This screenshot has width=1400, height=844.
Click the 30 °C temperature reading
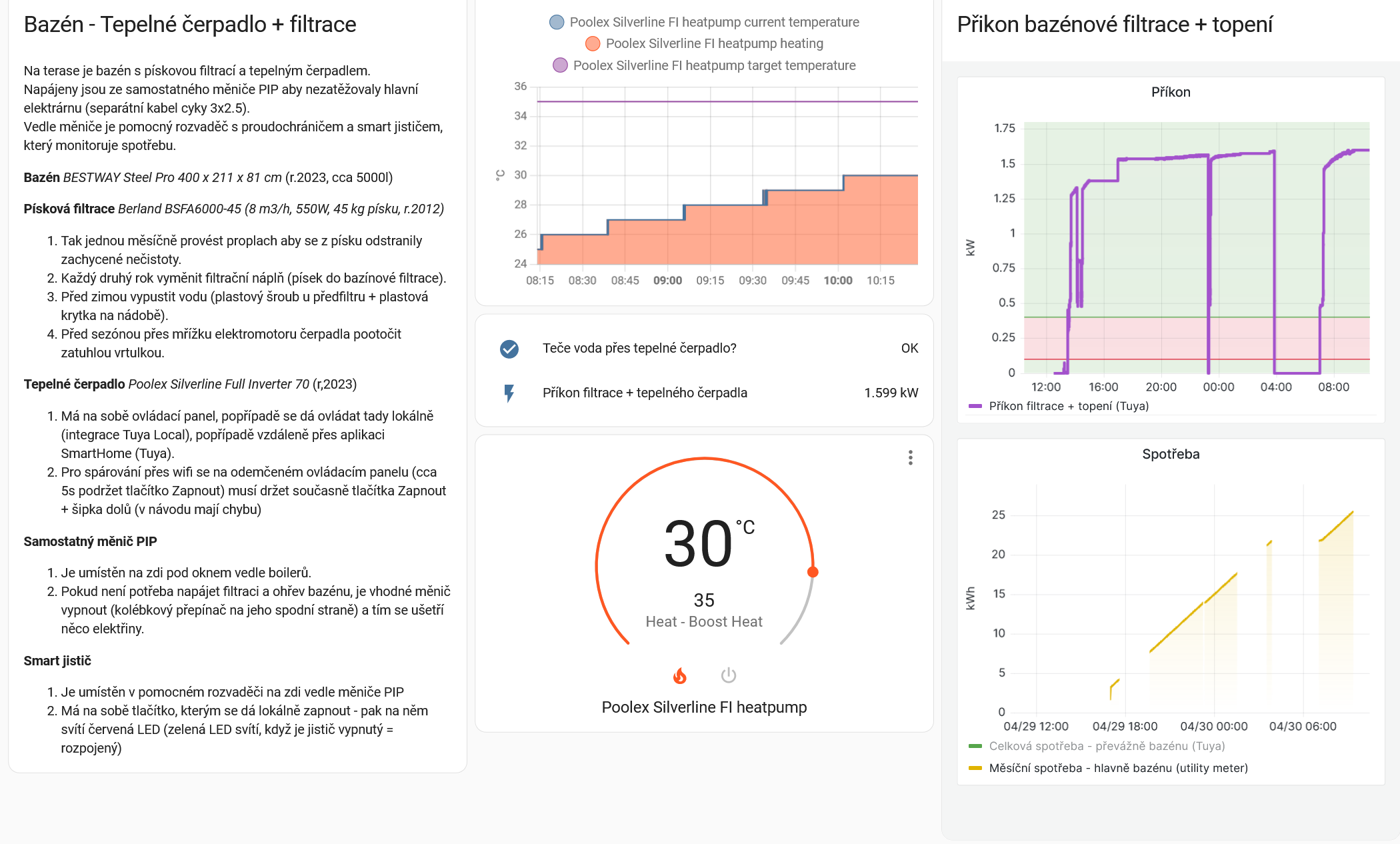(x=699, y=544)
